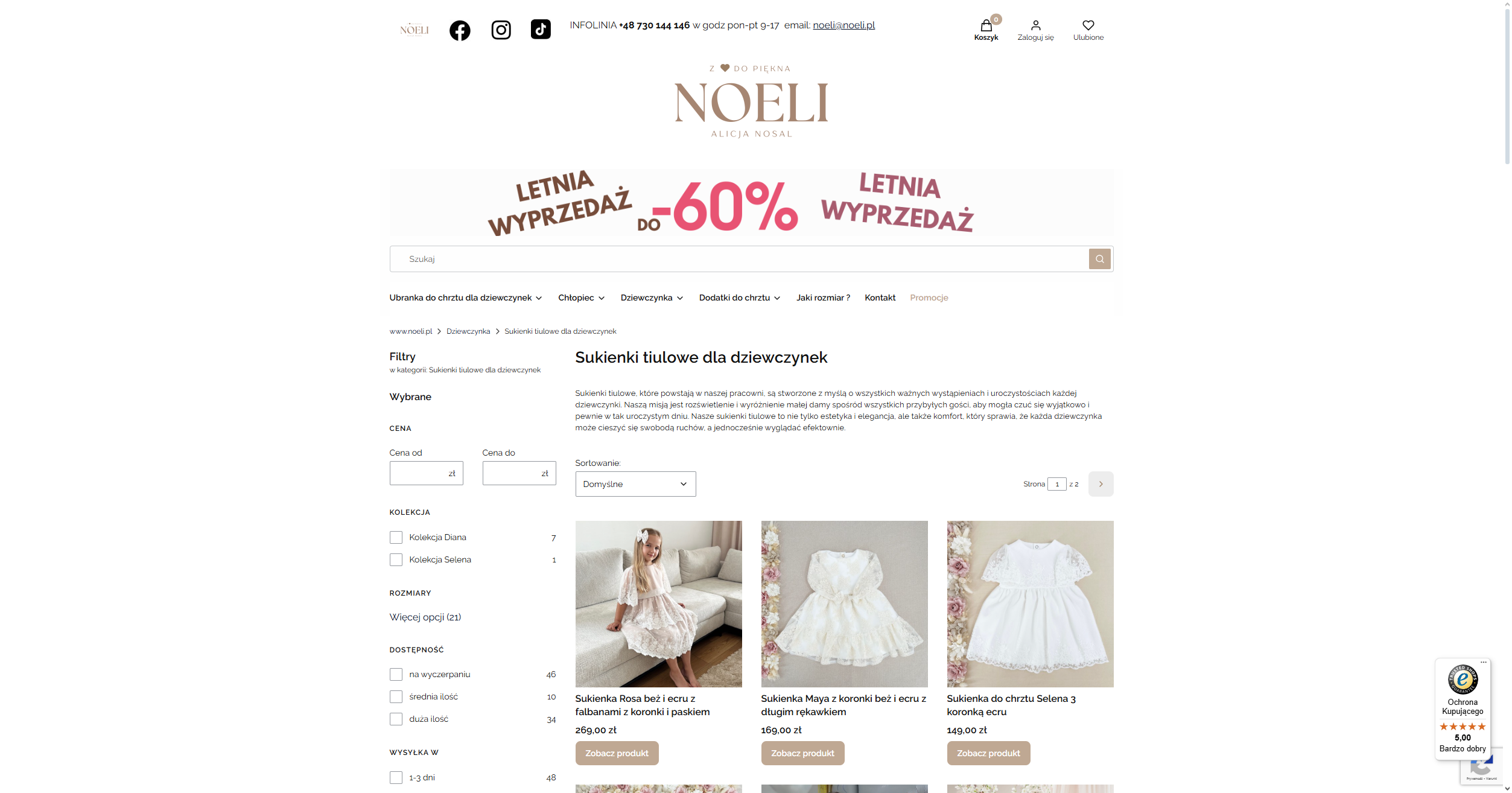Viewport: 1512px width, 793px height.
Task: Open the Facebook page icon
Action: (x=460, y=30)
